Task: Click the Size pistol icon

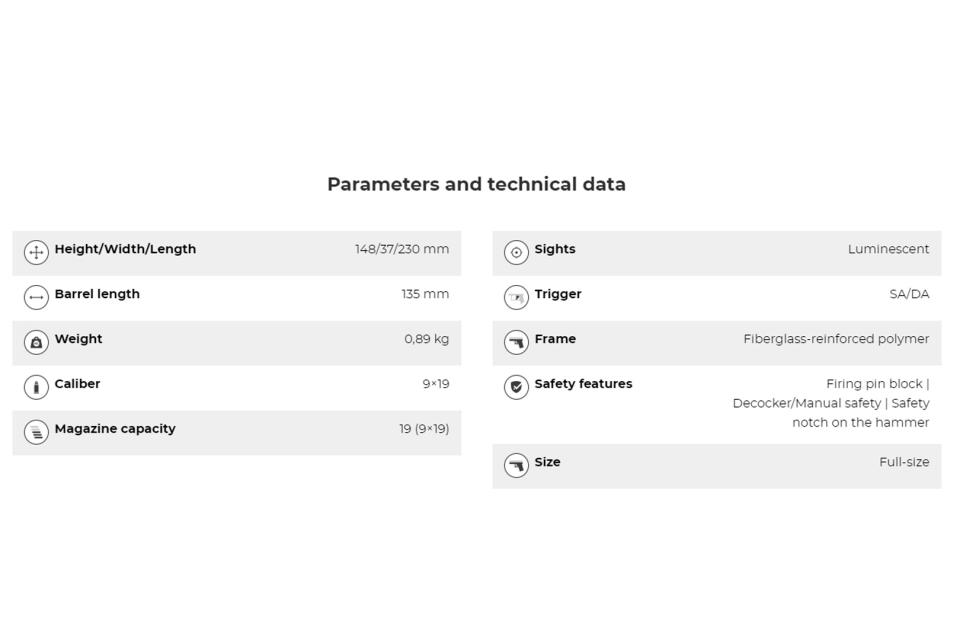Action: [x=516, y=465]
